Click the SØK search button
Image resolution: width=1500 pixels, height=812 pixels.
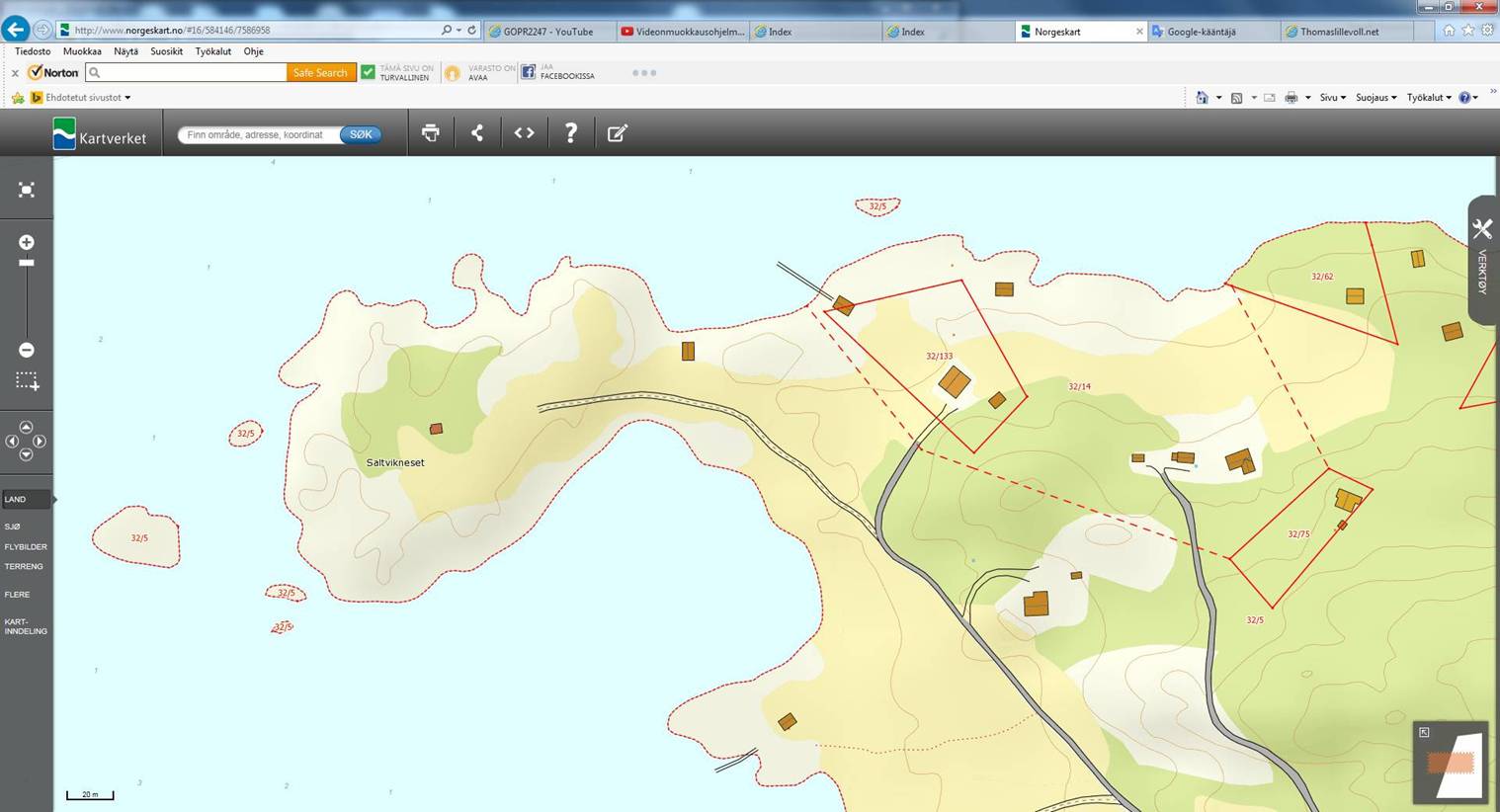pos(361,134)
